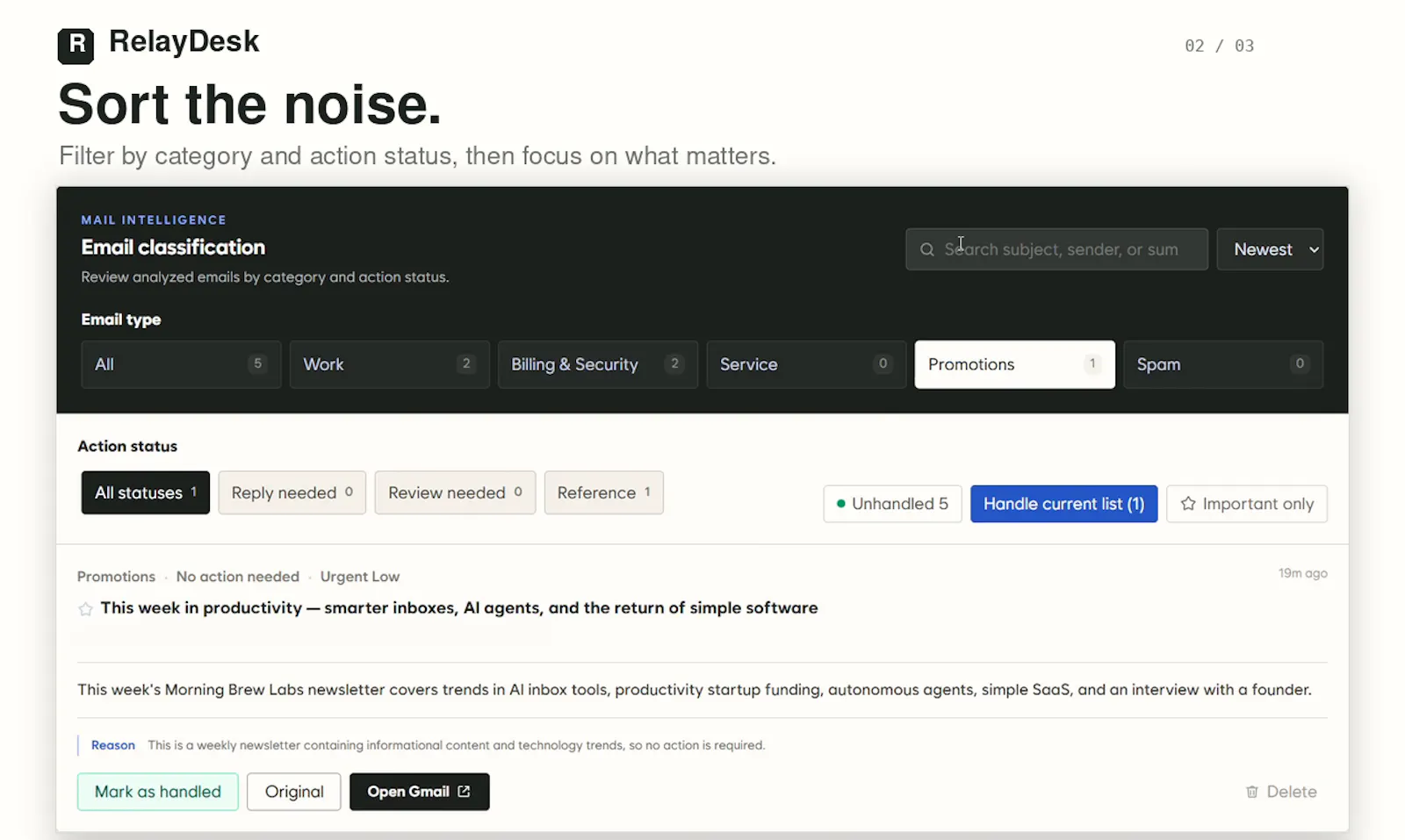Show the Spam category

coord(1223,364)
